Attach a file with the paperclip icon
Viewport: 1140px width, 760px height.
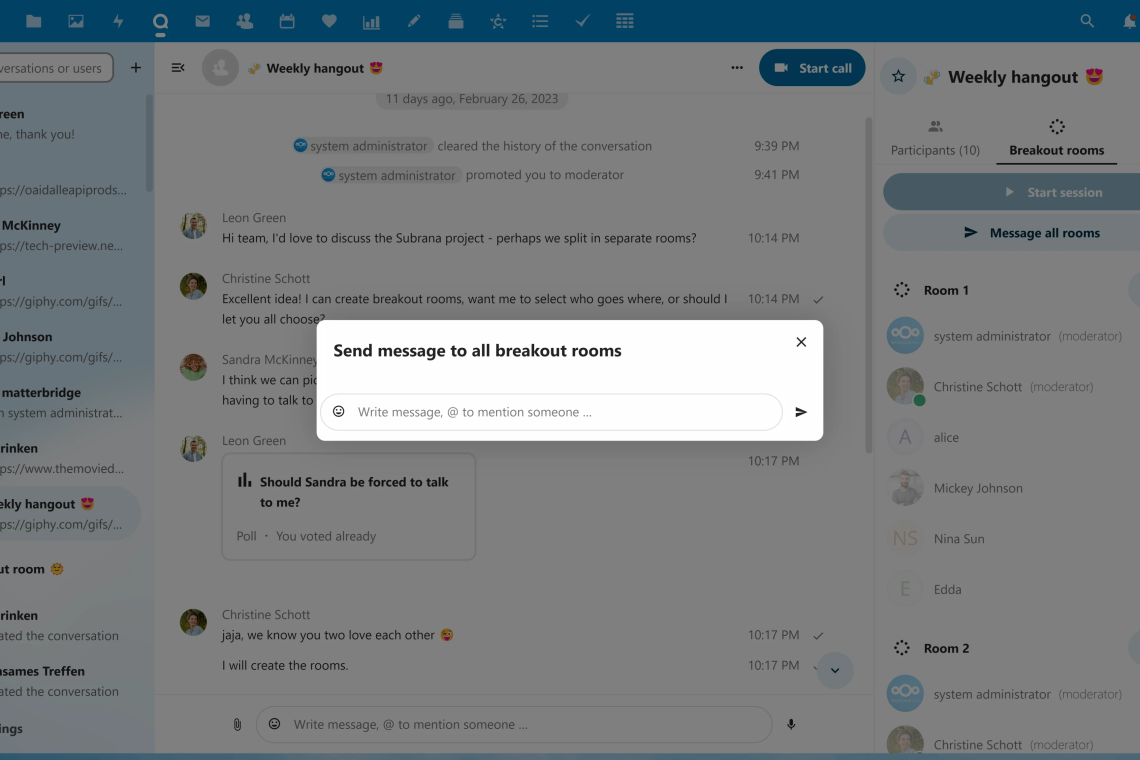[x=237, y=725]
